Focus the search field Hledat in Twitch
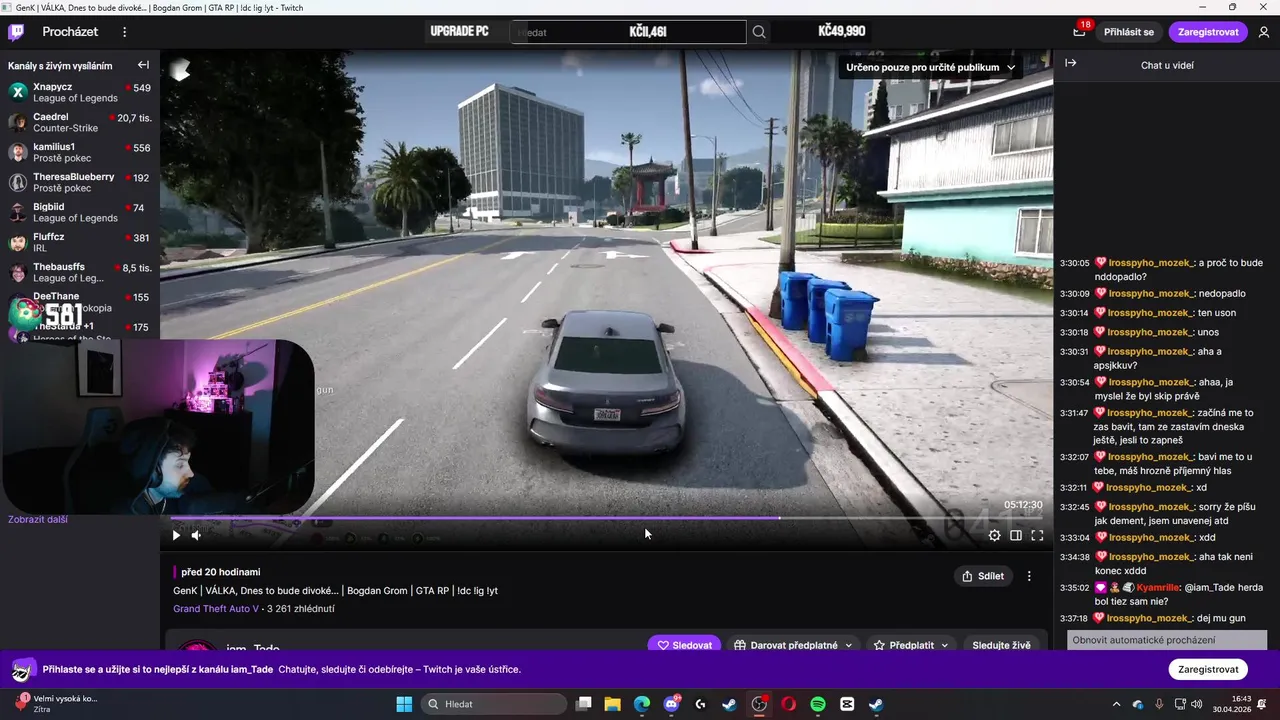 tap(628, 32)
